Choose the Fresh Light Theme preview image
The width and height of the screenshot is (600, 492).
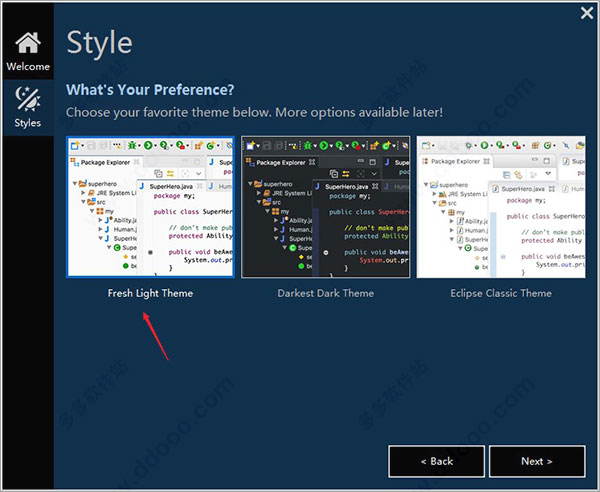coord(150,207)
